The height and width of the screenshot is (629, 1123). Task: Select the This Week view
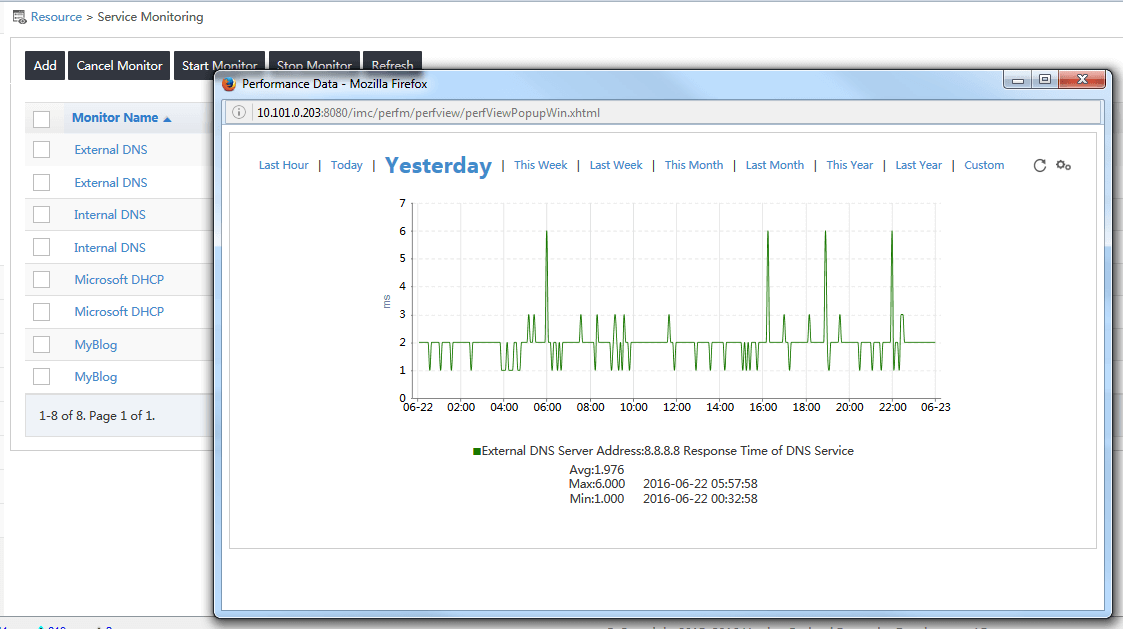(x=540, y=165)
